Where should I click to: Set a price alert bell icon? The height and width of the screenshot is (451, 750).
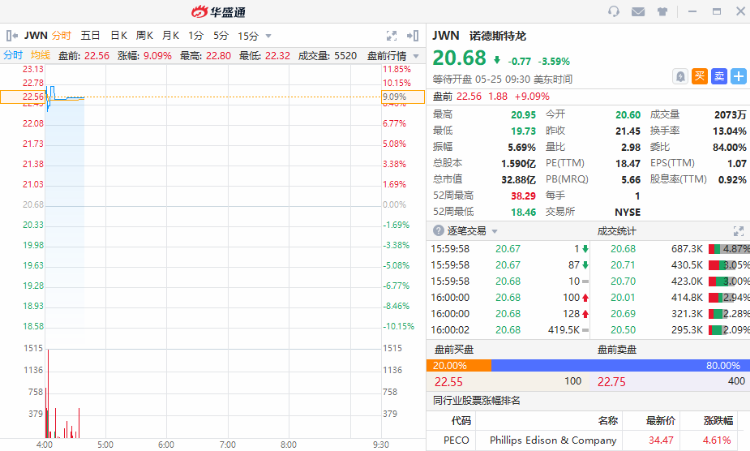[680, 77]
